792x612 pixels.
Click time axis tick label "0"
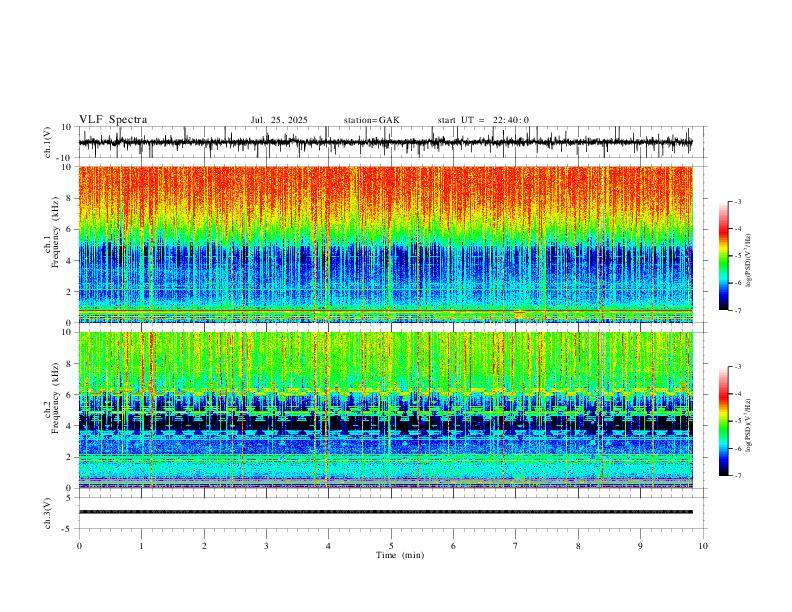coord(79,546)
